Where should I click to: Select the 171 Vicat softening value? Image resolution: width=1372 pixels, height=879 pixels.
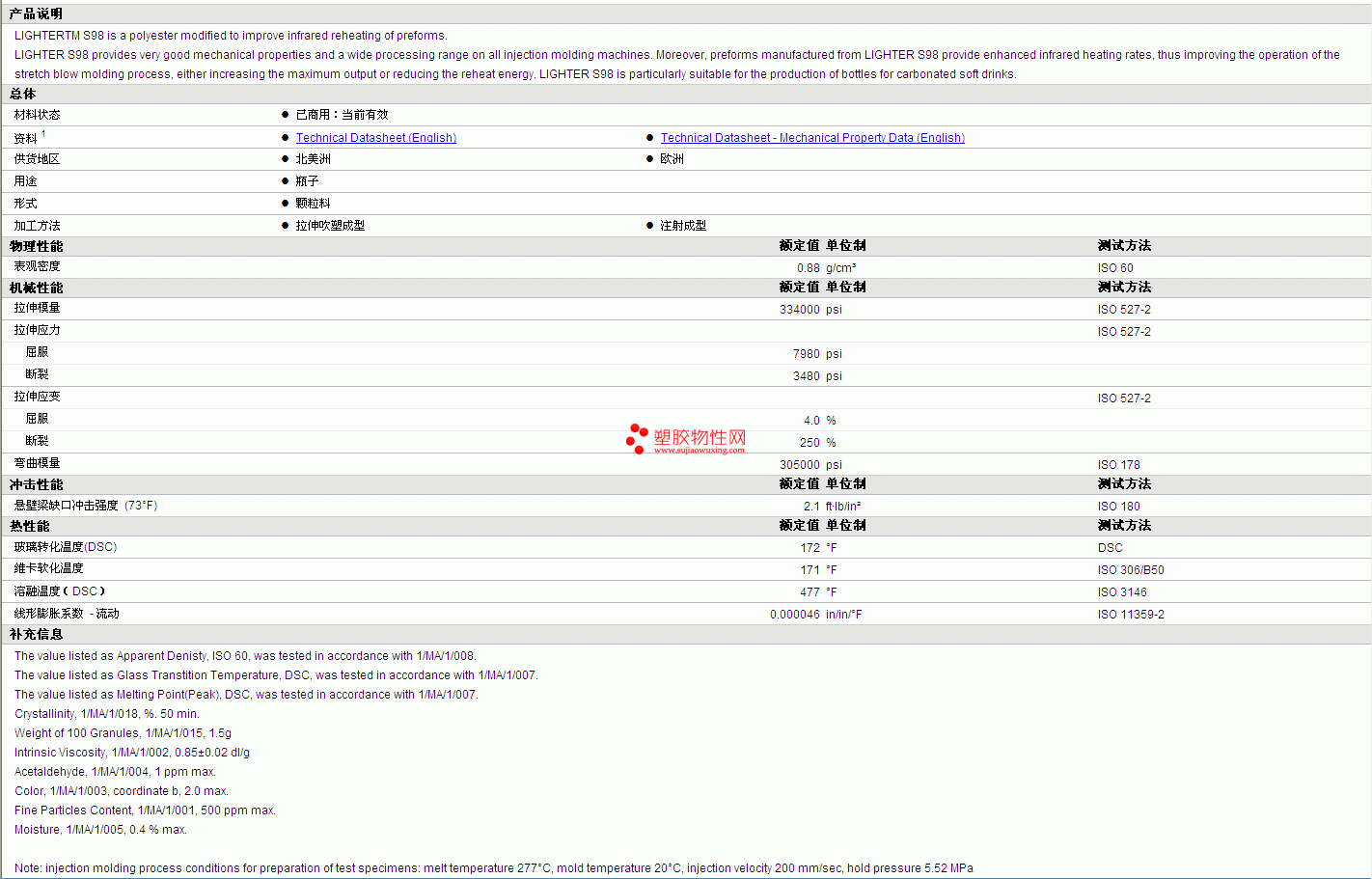click(809, 570)
